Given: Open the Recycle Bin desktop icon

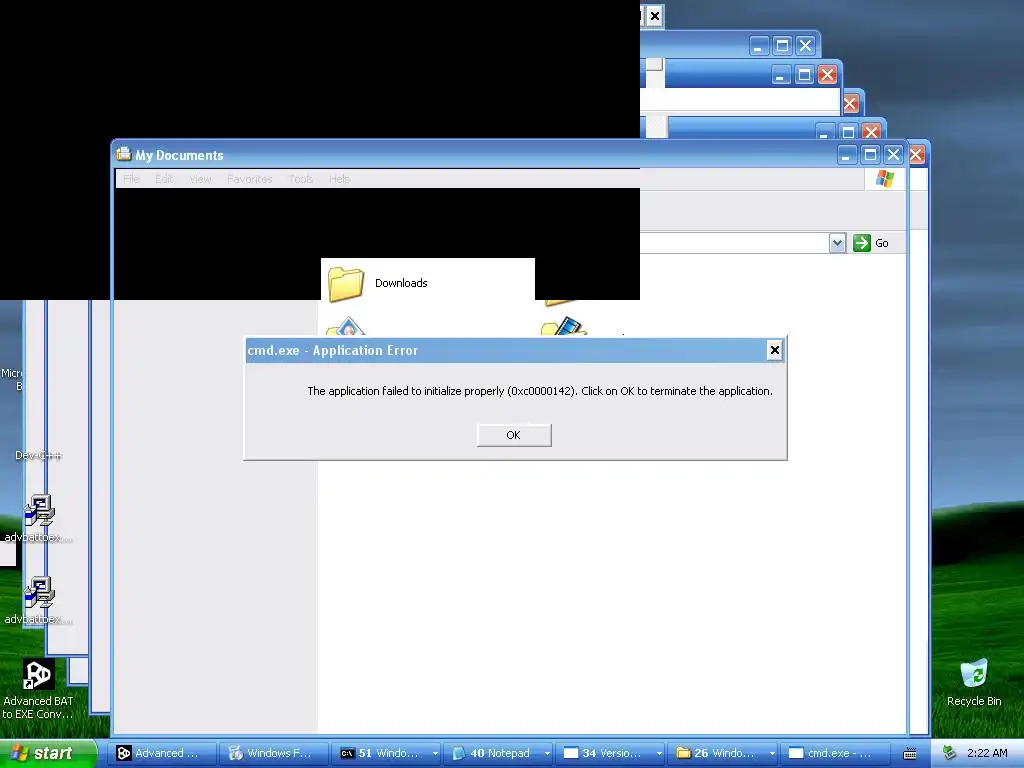Looking at the screenshot, I should 974,682.
